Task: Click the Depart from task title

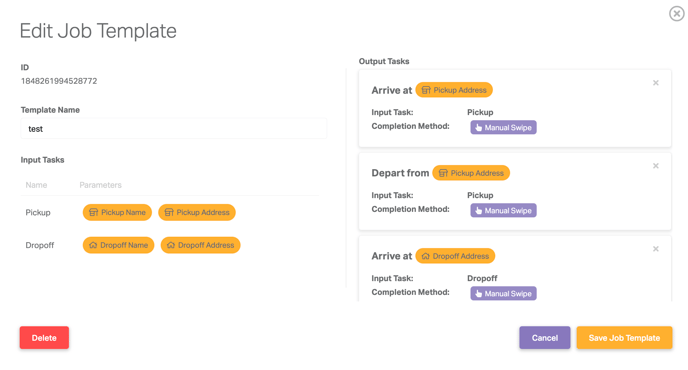Action: [x=400, y=173]
